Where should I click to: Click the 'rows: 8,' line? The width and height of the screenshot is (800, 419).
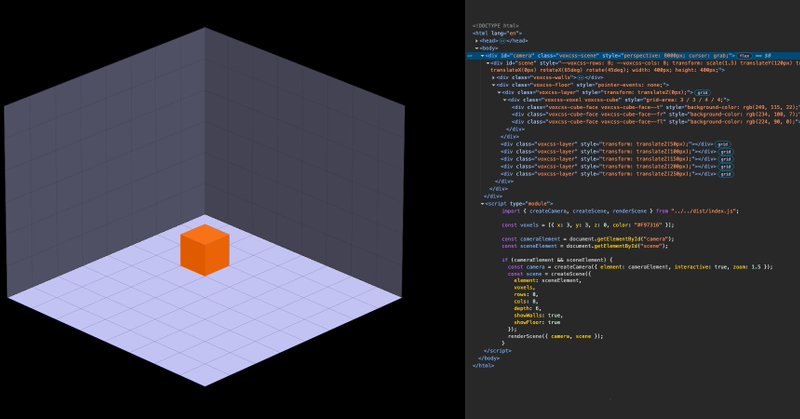click(526, 294)
